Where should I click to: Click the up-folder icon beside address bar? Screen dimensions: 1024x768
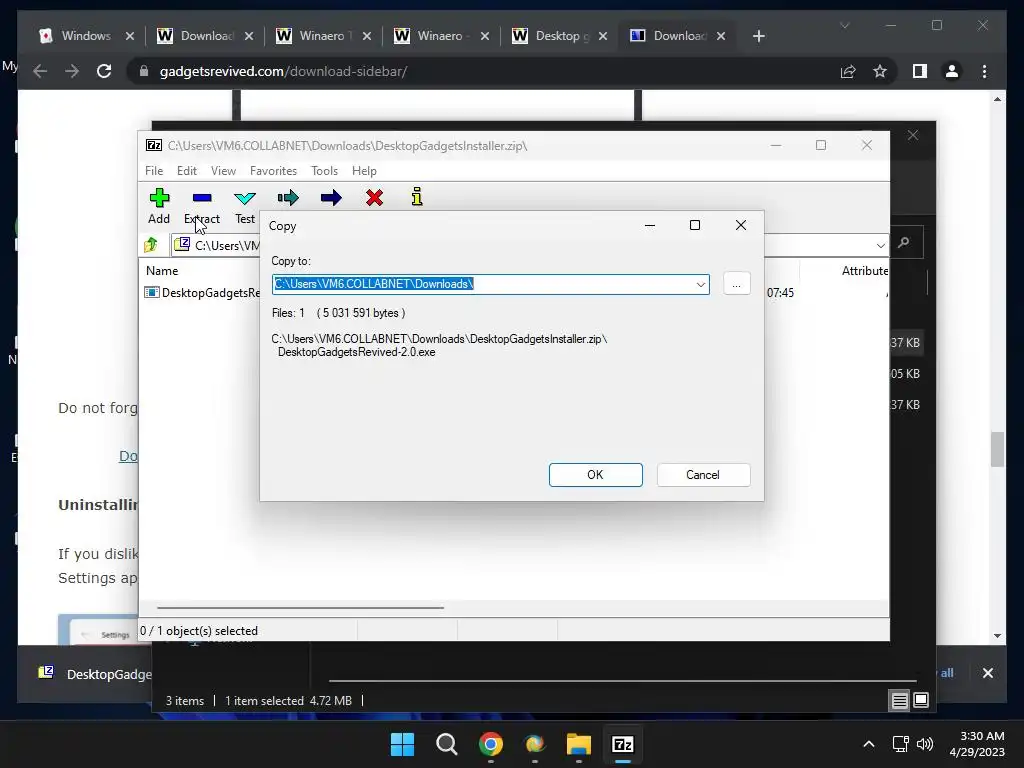pos(151,245)
